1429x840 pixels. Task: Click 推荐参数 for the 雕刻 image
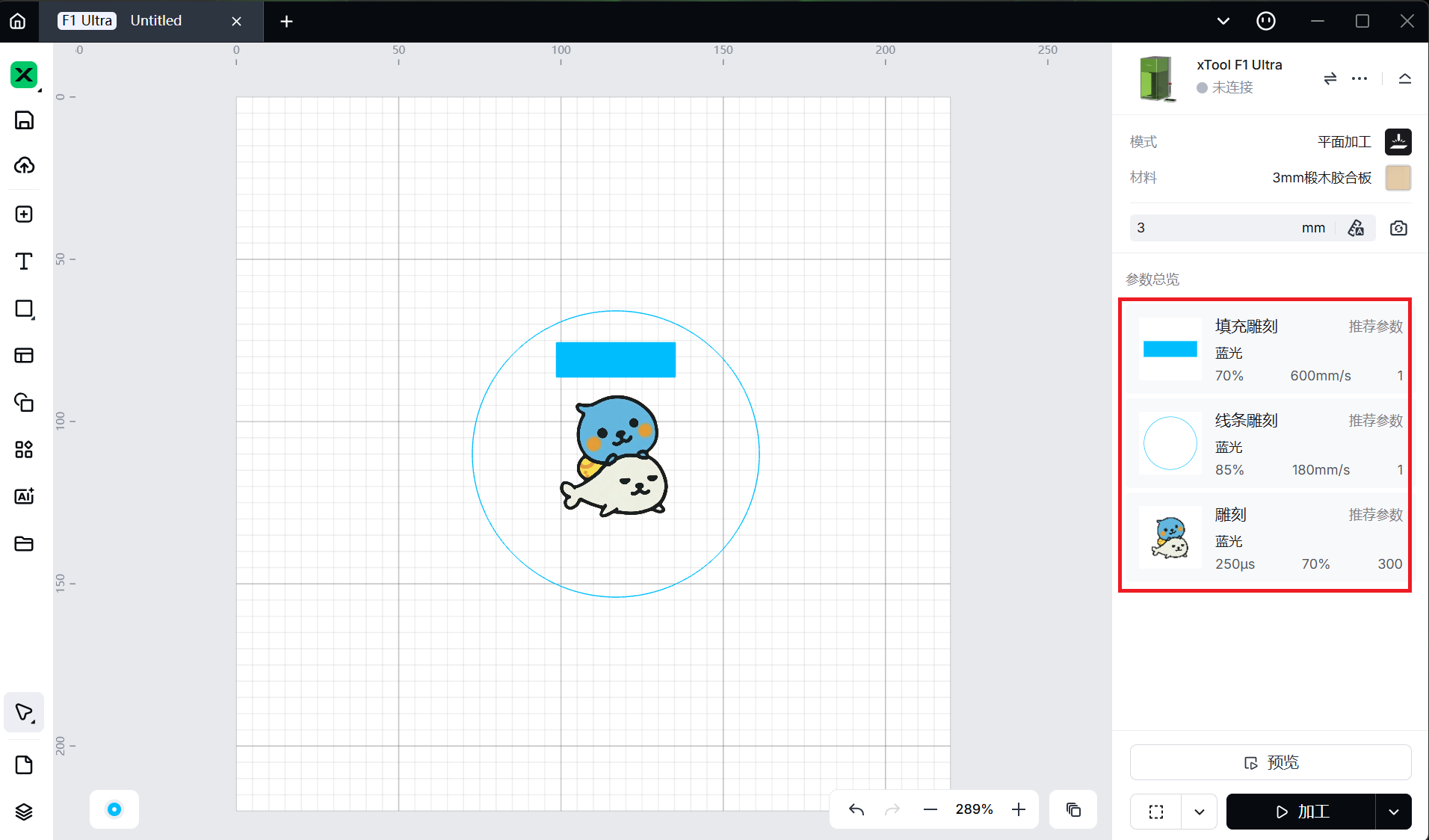point(1375,515)
